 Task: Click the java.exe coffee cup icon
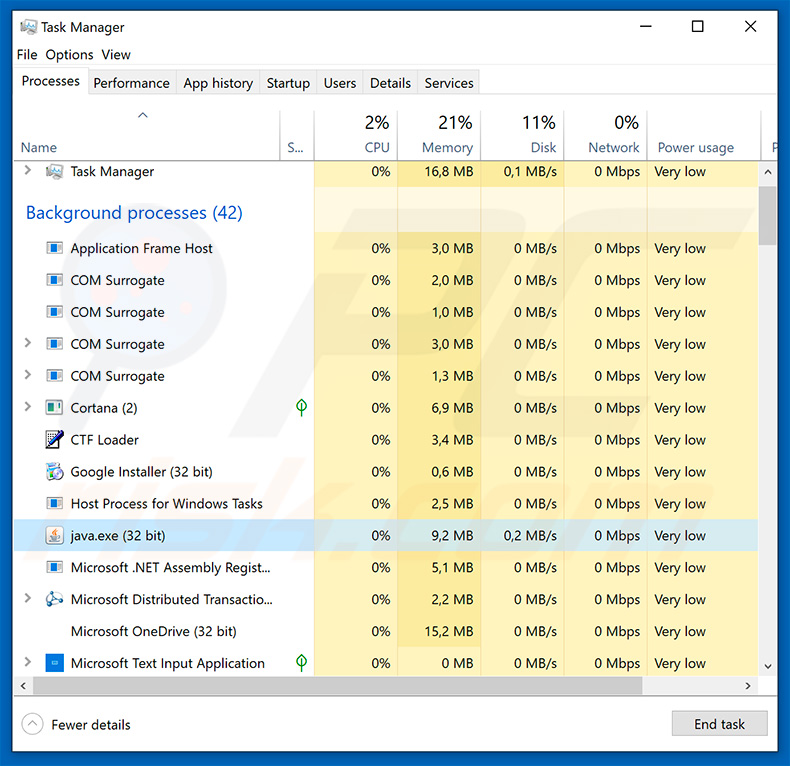[54, 535]
